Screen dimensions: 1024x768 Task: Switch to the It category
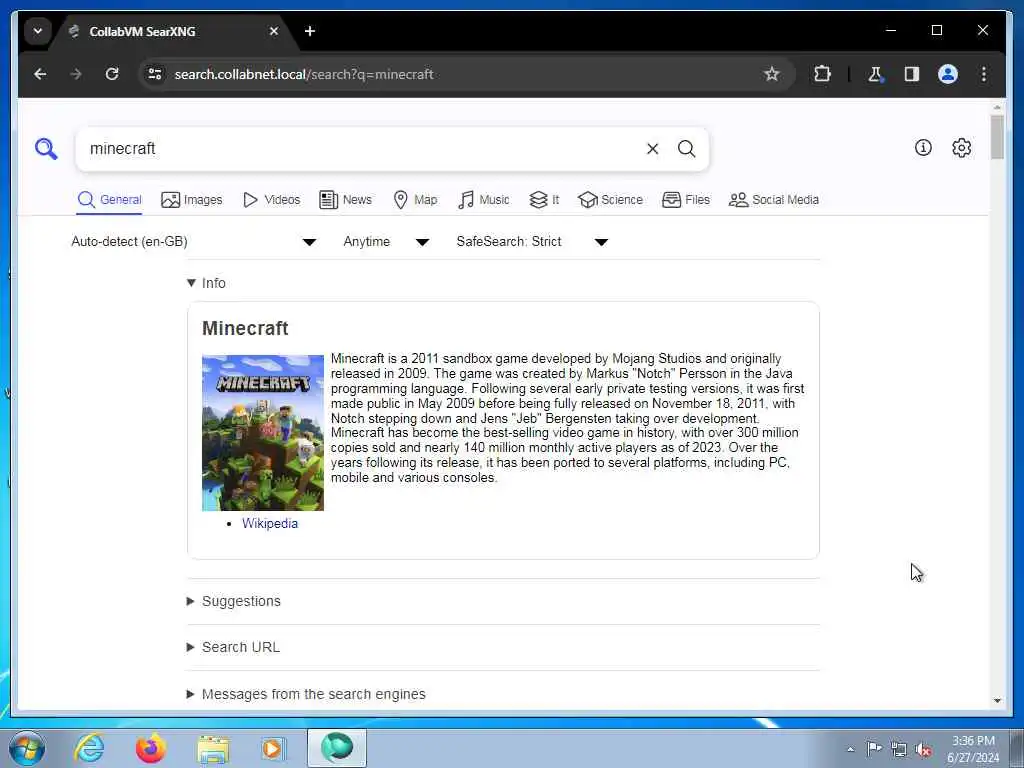coord(545,200)
